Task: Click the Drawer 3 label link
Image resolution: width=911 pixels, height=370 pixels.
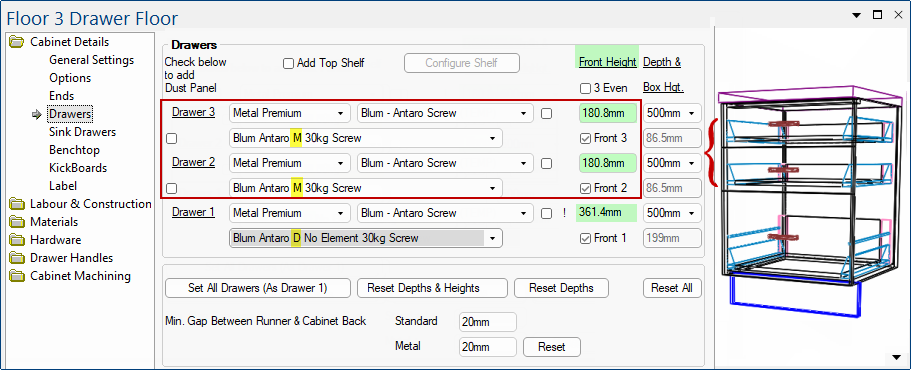Action: coord(193,113)
